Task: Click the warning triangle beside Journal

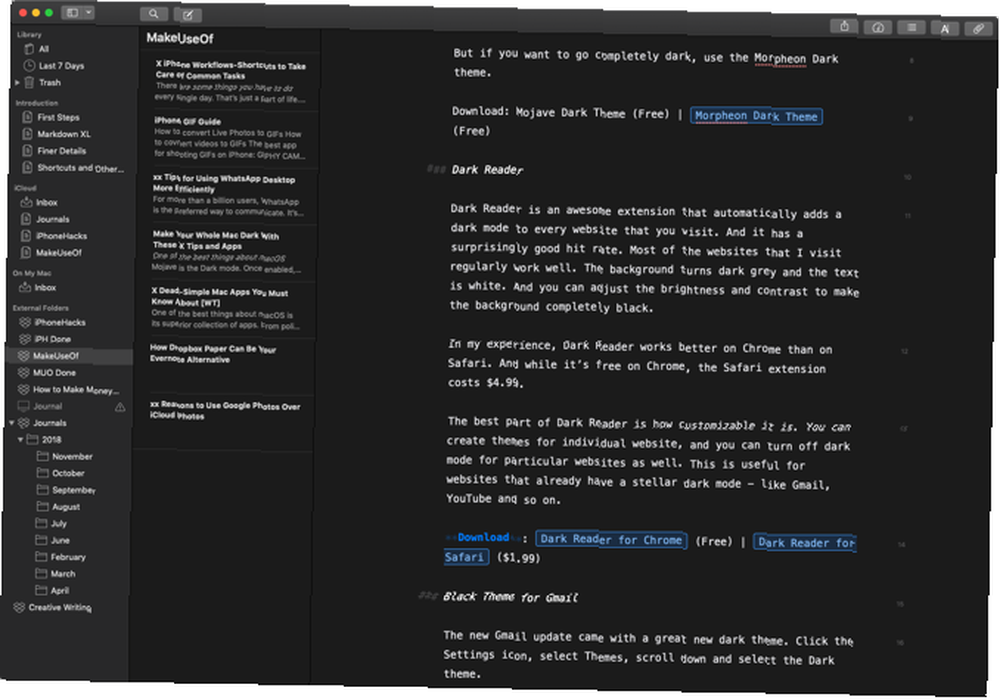Action: tap(120, 407)
